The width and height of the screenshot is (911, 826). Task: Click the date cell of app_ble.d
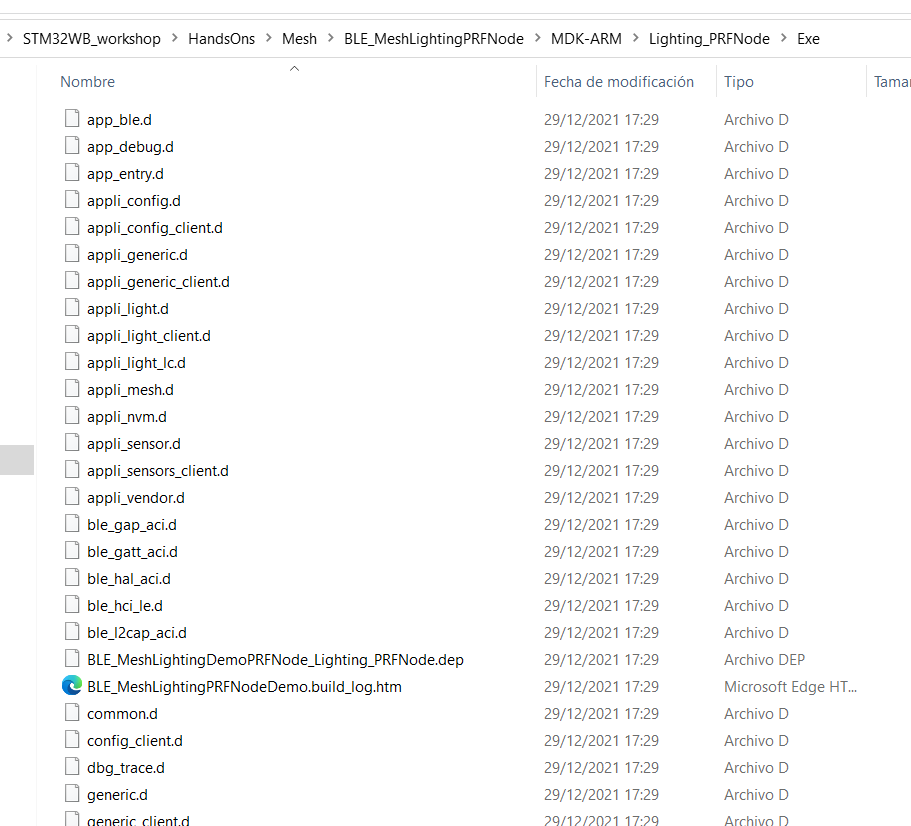pos(601,120)
